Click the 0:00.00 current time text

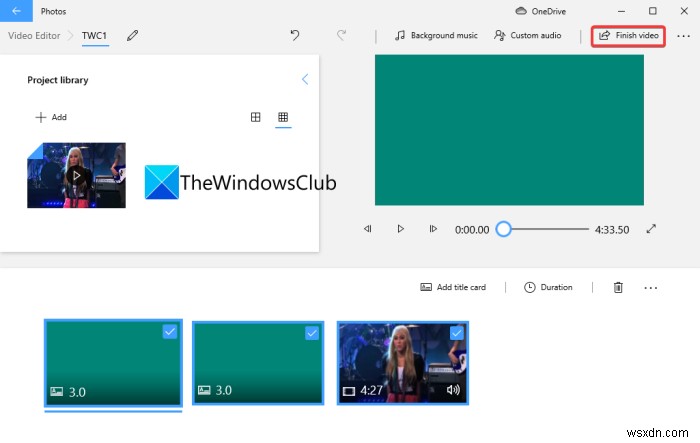pos(472,230)
